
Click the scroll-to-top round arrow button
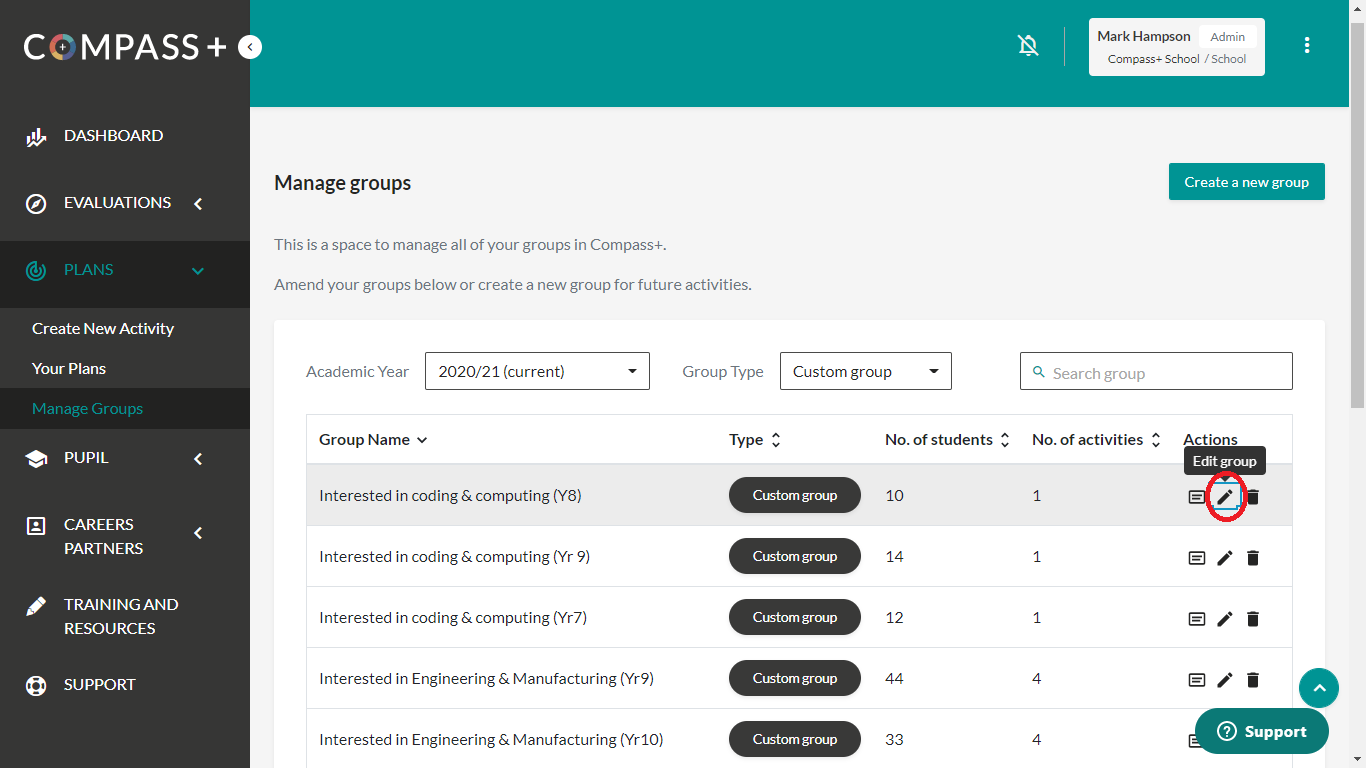point(1319,688)
